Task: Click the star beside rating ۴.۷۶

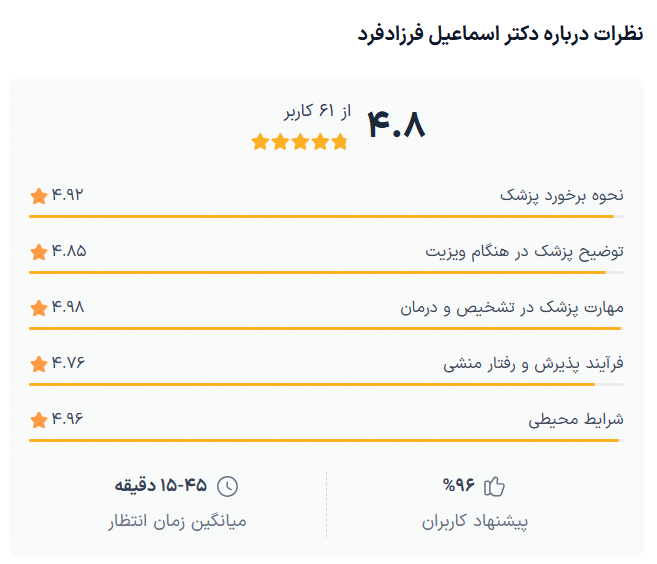Action: 39,363
